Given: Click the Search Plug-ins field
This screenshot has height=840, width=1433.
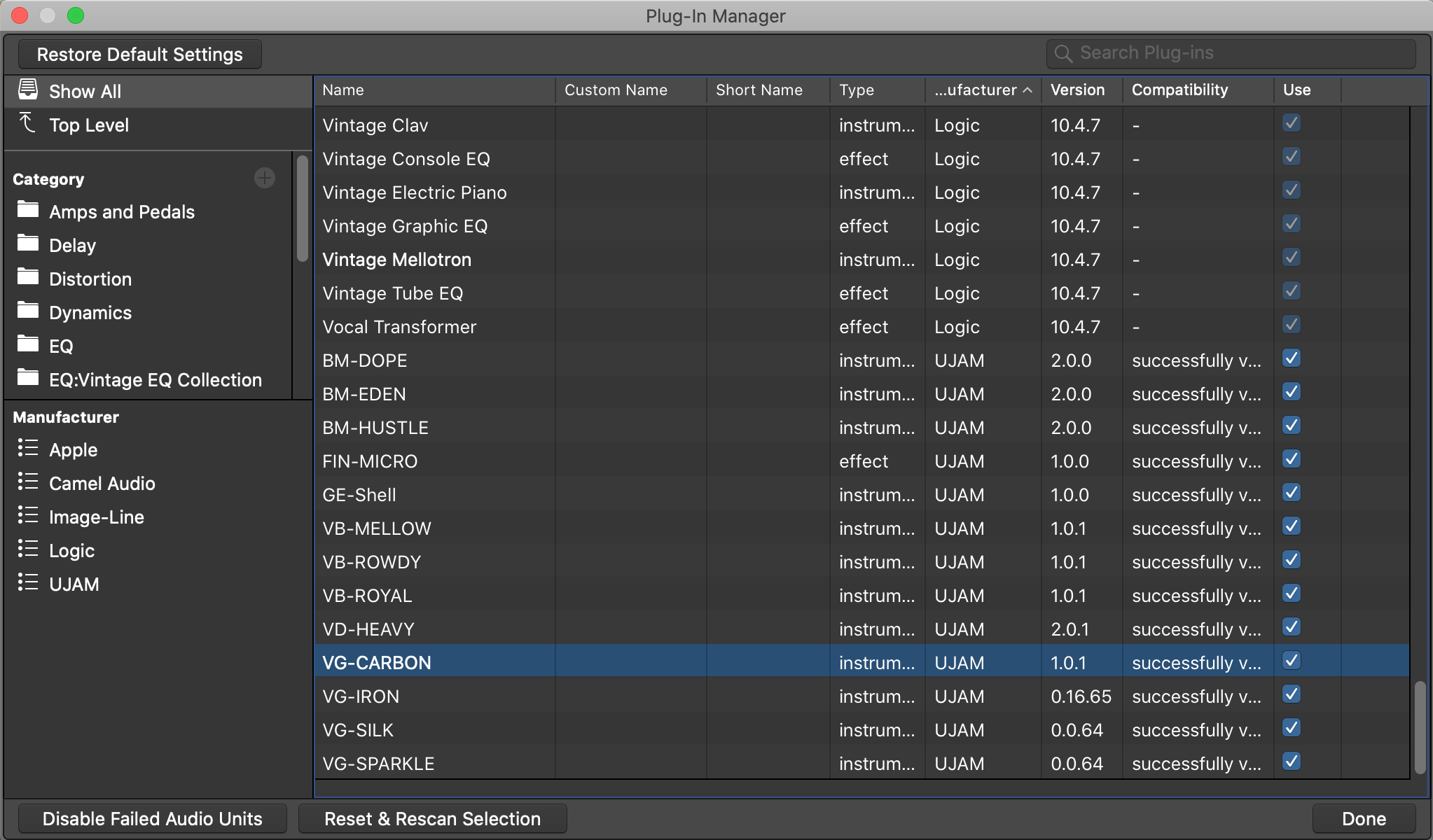Looking at the screenshot, I should (x=1231, y=53).
